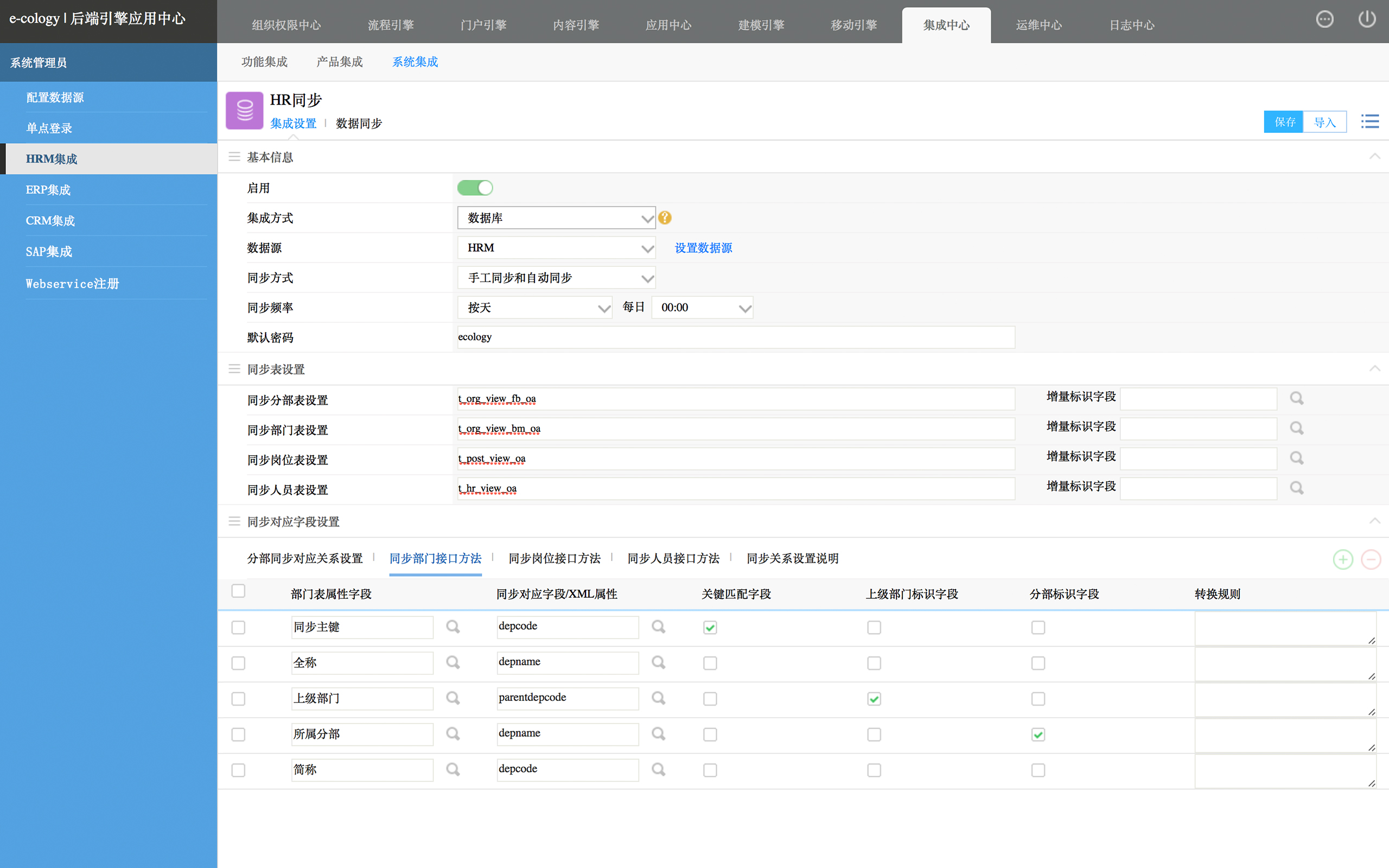Click search icon beside depname in 全称 row

tap(658, 662)
